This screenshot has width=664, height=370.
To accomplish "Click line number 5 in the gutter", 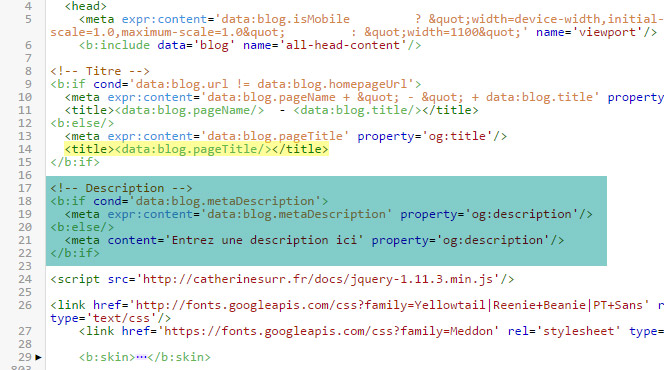I will pyautogui.click(x=28, y=19).
